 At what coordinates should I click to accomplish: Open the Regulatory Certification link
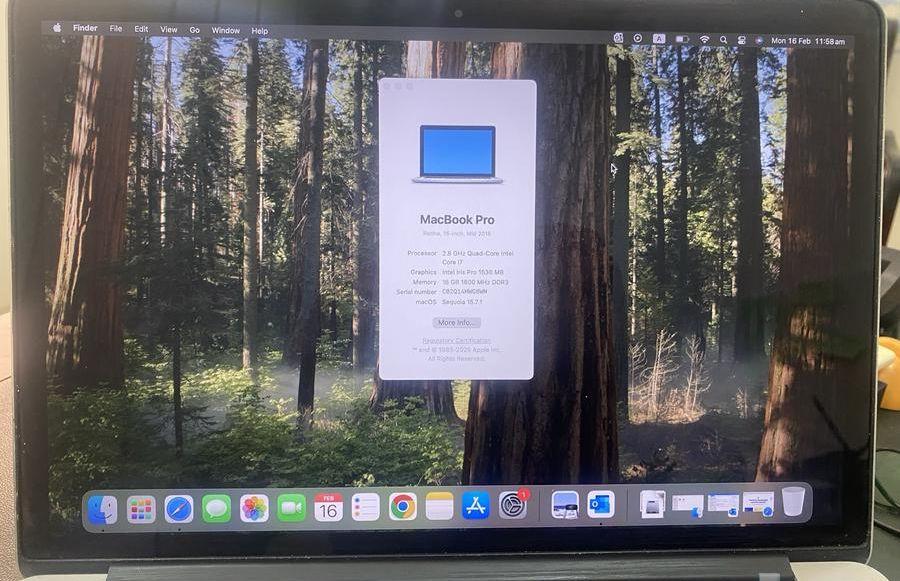[456, 340]
